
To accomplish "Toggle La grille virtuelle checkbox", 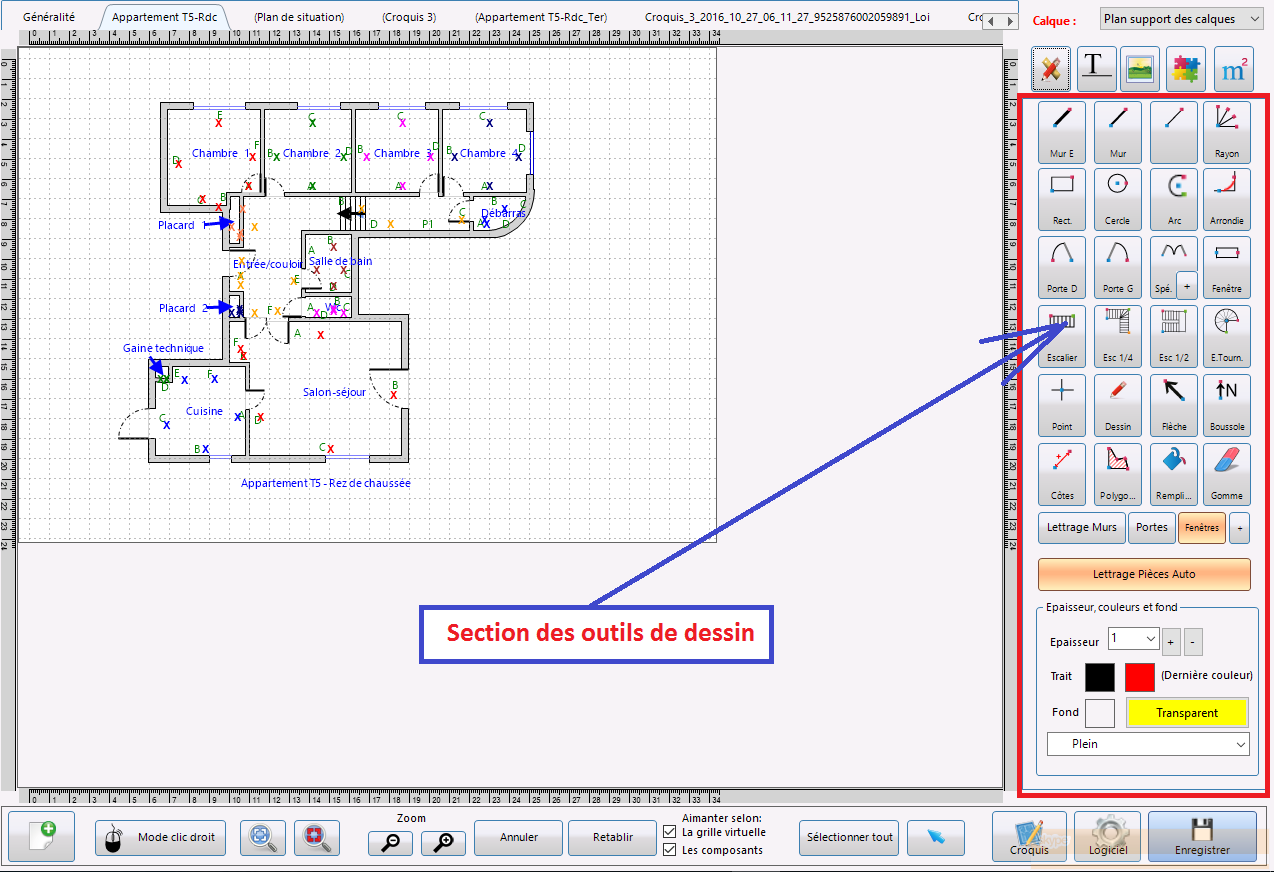I will point(670,832).
